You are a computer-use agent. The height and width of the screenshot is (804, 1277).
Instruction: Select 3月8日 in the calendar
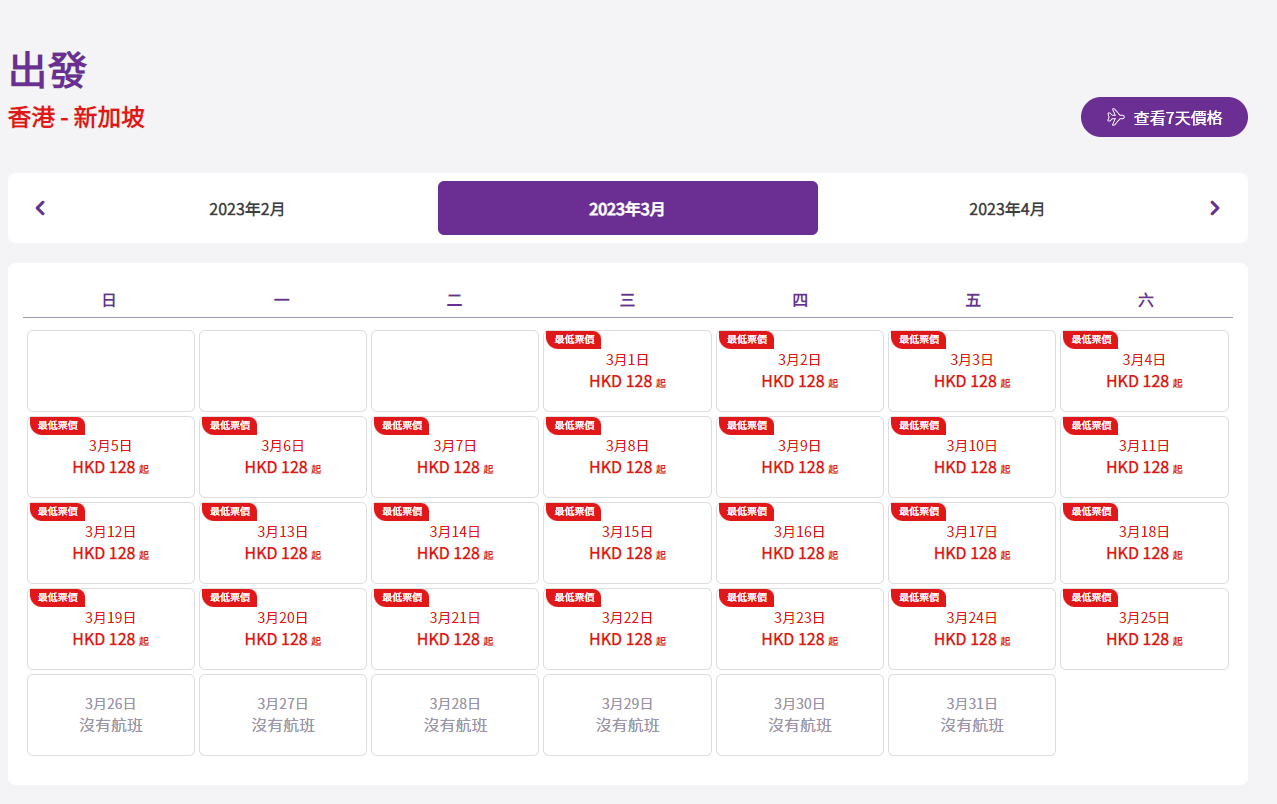627,458
